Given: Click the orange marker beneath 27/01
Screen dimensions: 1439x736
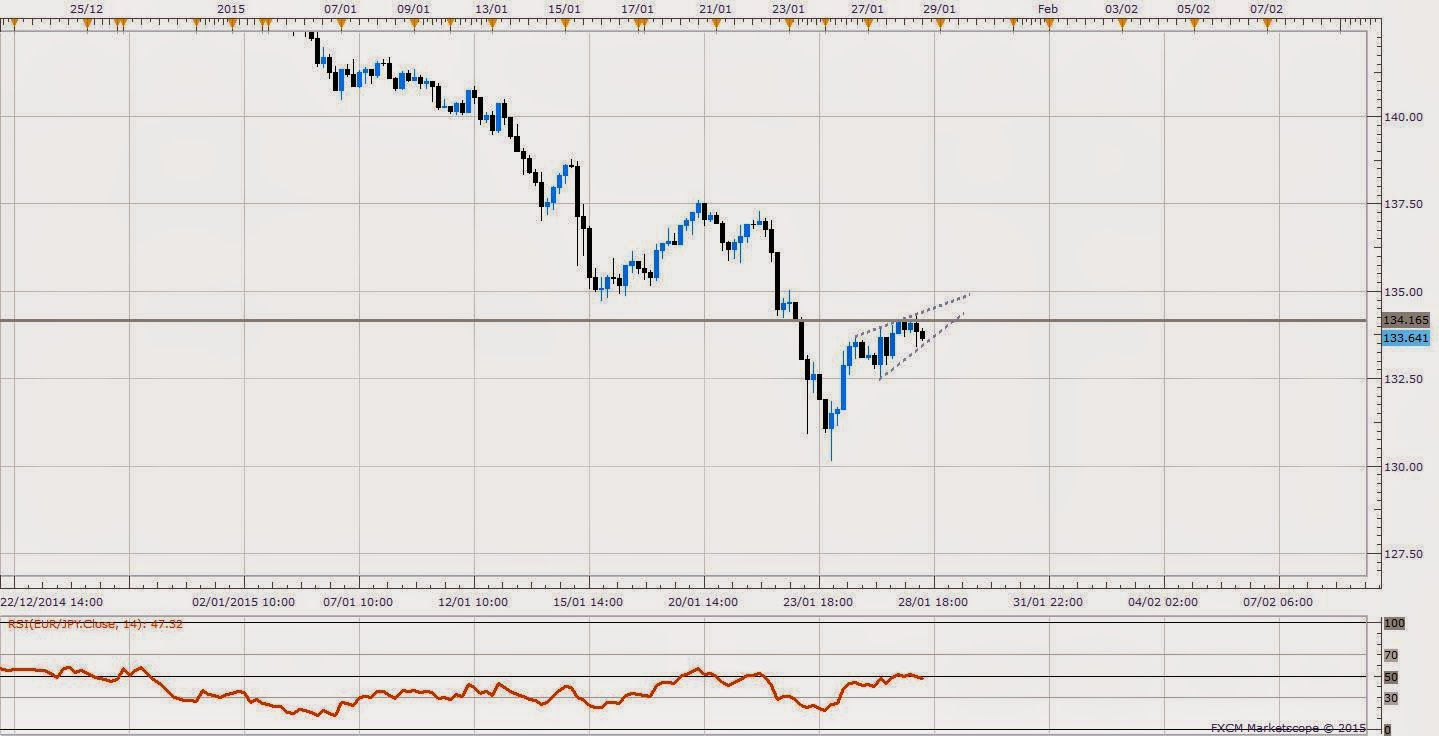Looking at the screenshot, I should click(x=866, y=25).
